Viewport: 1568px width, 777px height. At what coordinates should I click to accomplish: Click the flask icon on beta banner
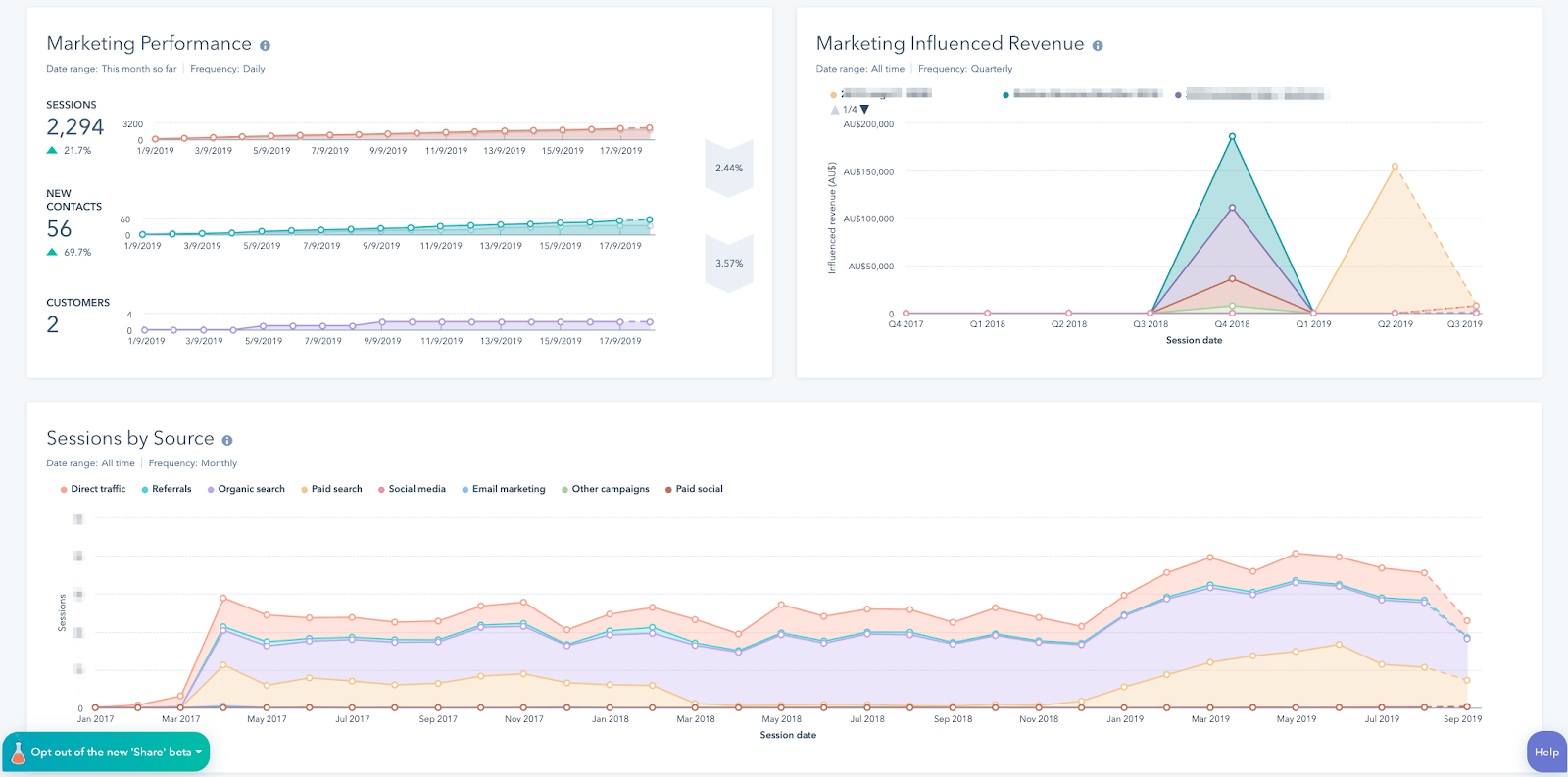tap(18, 753)
